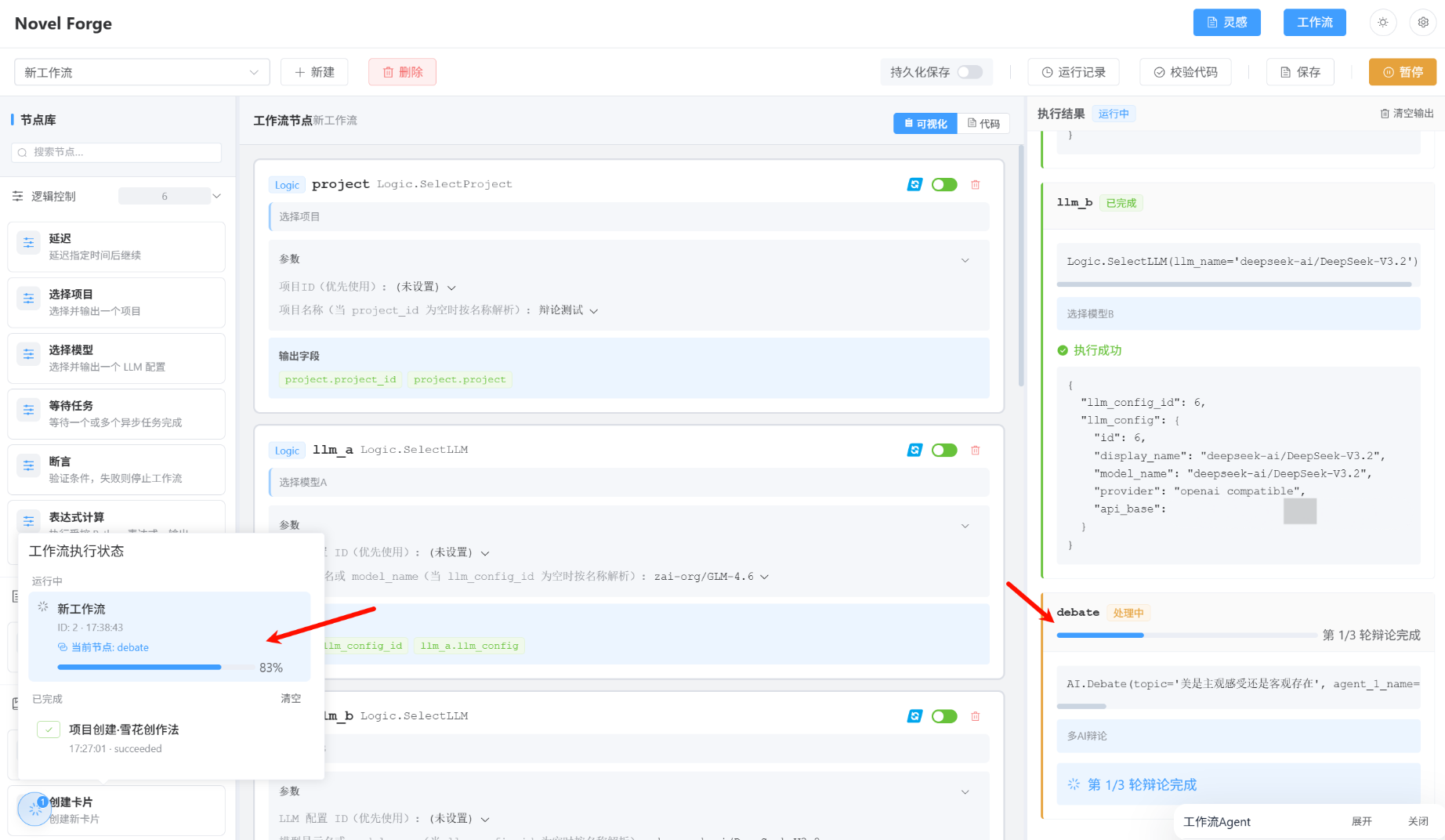Click 新建 to create workflow
Image resolution: width=1445 pixels, height=840 pixels.
click(314, 72)
